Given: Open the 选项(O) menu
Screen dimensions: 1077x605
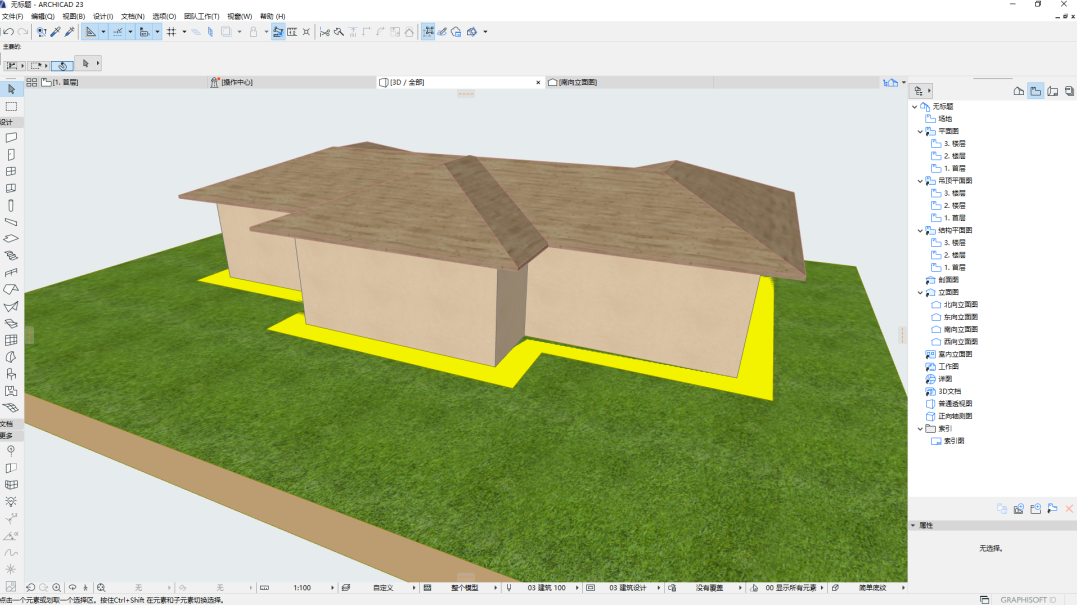Looking at the screenshot, I should (164, 16).
